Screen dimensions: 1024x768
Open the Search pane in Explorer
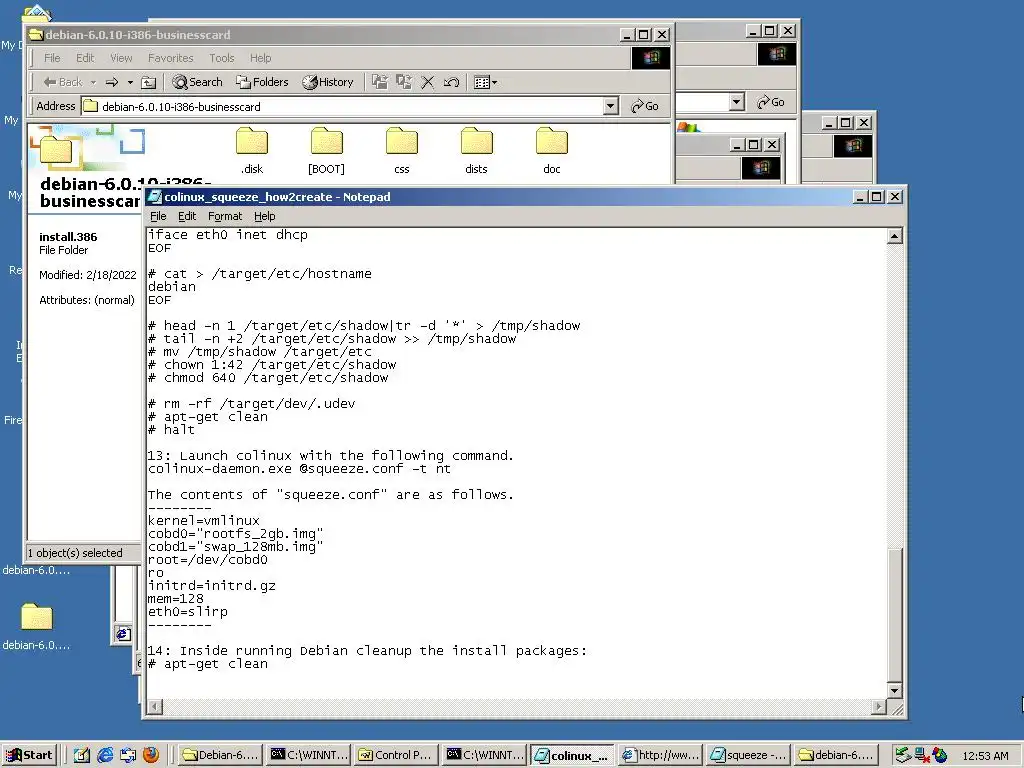197,82
